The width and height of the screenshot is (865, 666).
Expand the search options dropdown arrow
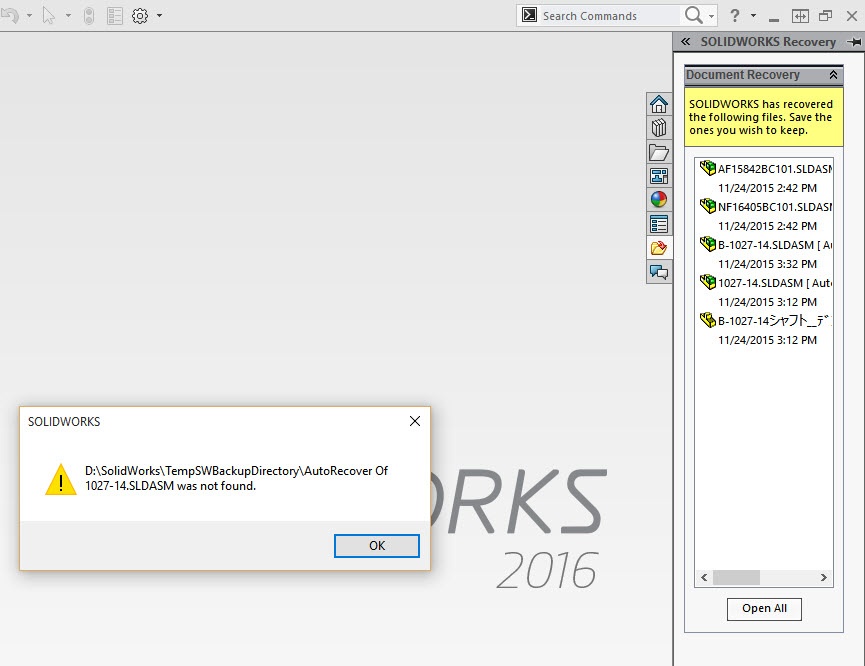click(x=712, y=16)
